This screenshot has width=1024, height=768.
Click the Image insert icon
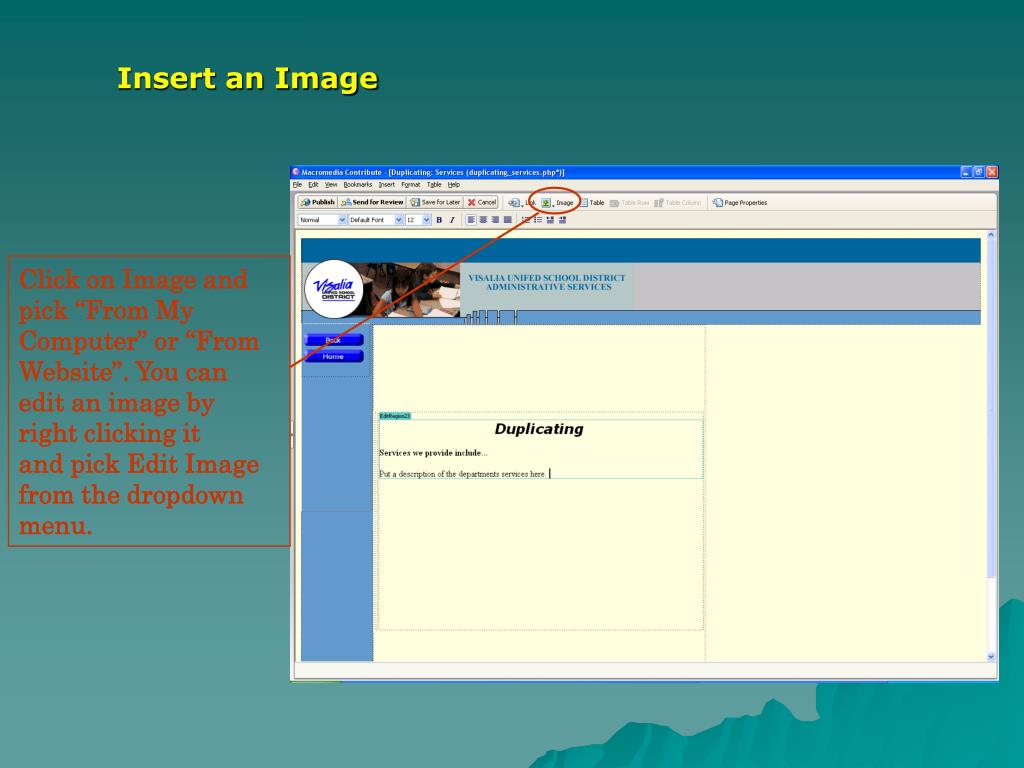546,202
